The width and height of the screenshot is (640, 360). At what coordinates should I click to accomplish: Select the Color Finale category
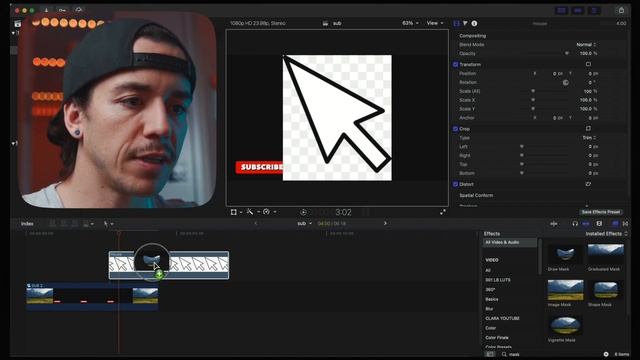tap(497, 338)
